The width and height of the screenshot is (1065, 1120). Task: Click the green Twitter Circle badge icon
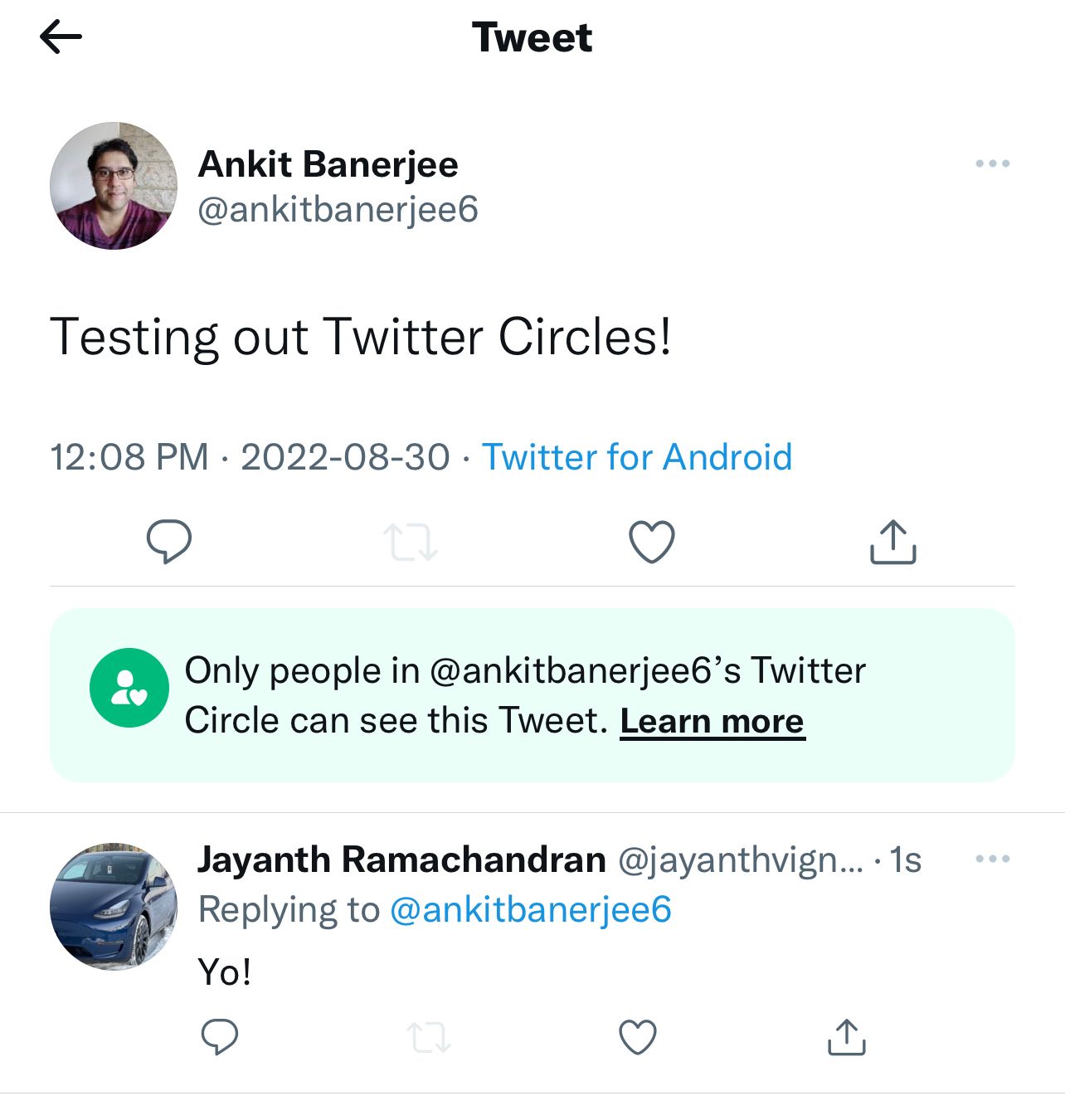click(x=129, y=688)
